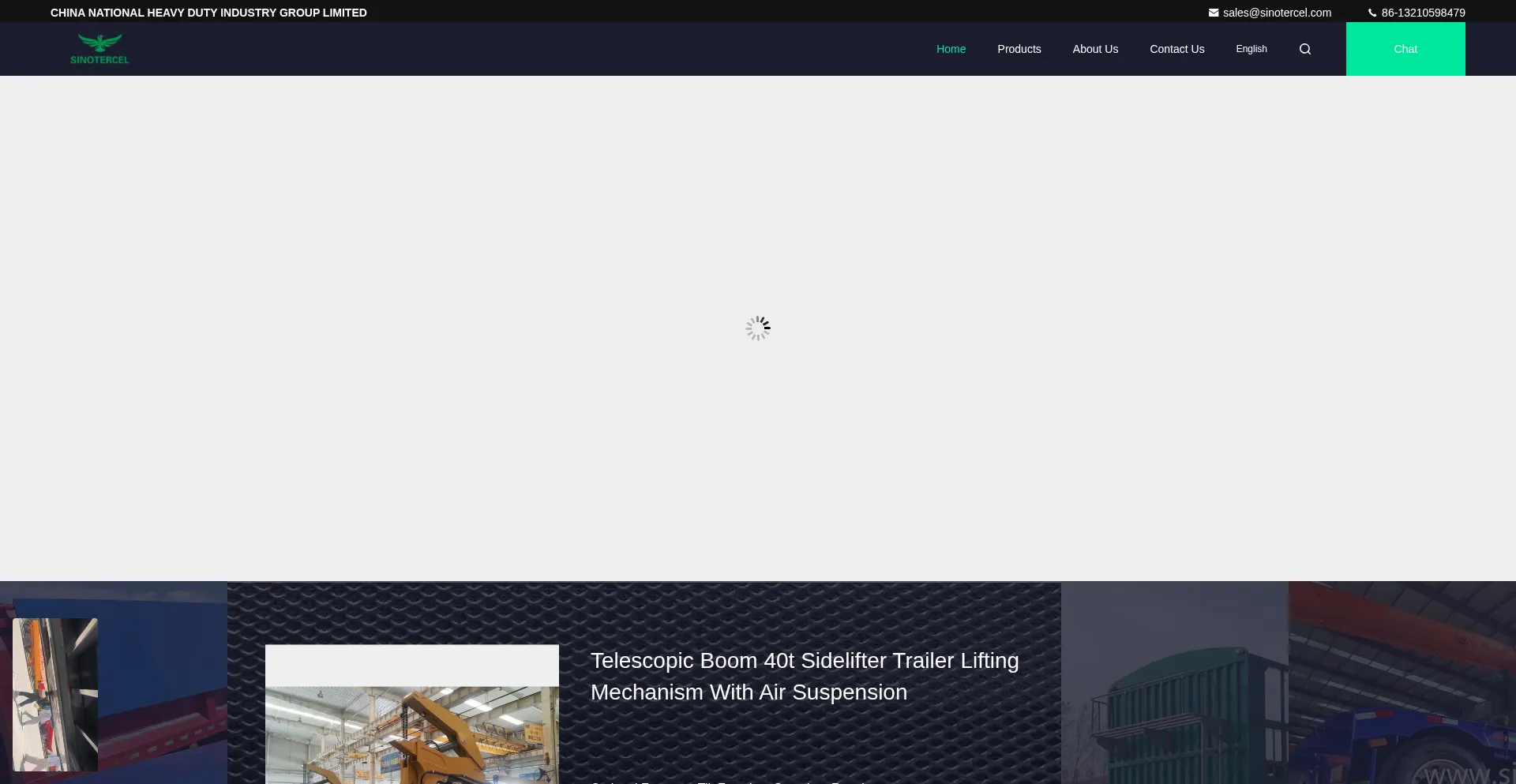Open Telescopic Boom 40t Sidelifter Trailer title
Viewport: 1516px width, 784px height.
[x=804, y=676]
